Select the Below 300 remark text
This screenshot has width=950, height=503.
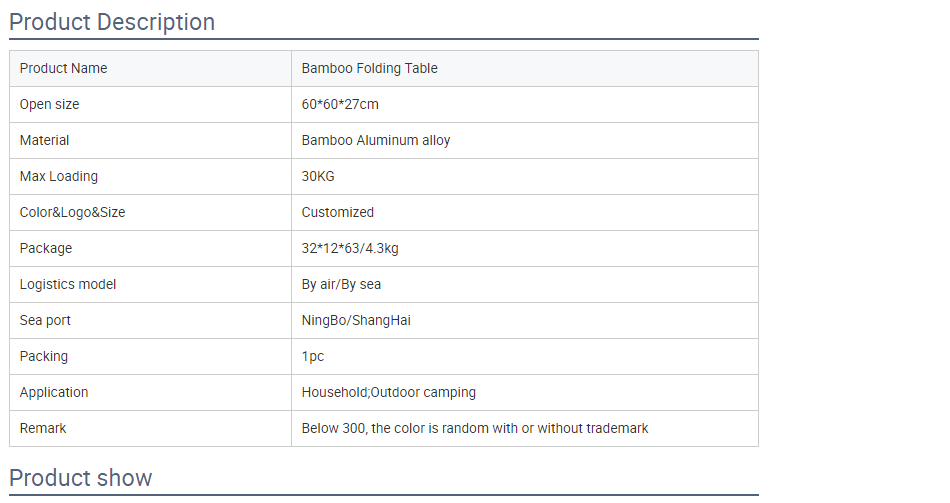click(x=475, y=428)
